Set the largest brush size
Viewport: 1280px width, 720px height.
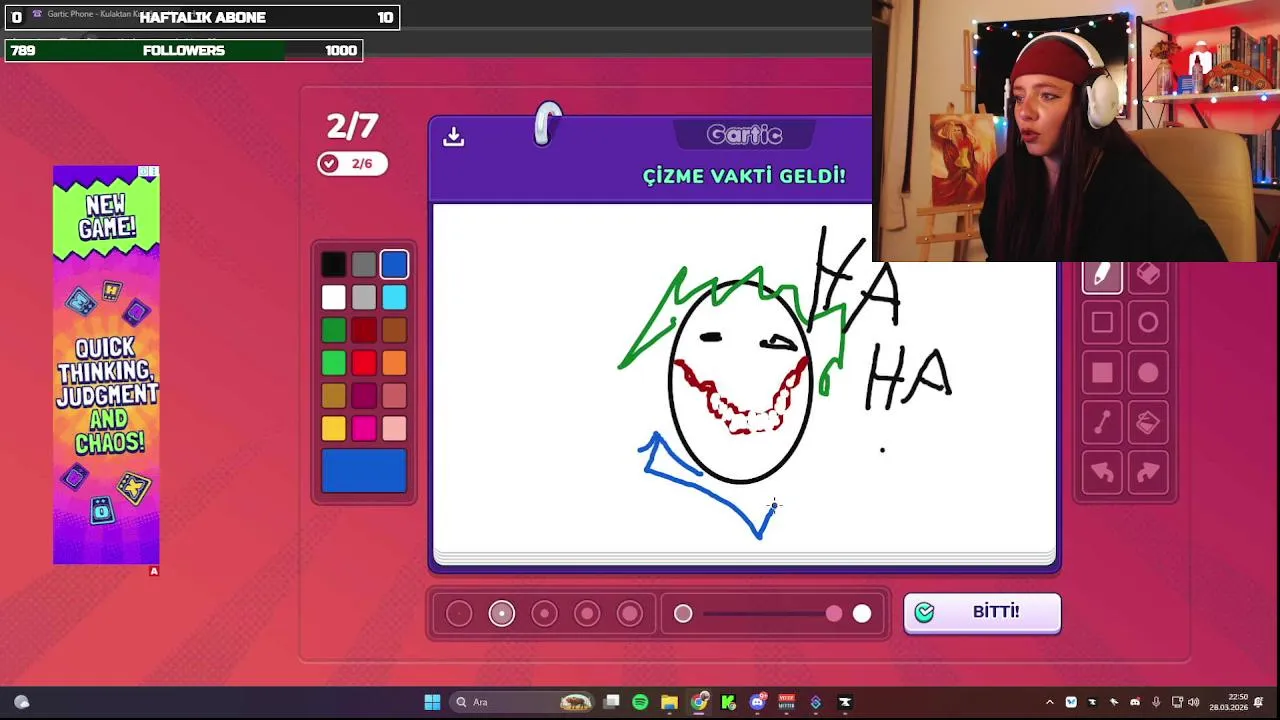630,613
